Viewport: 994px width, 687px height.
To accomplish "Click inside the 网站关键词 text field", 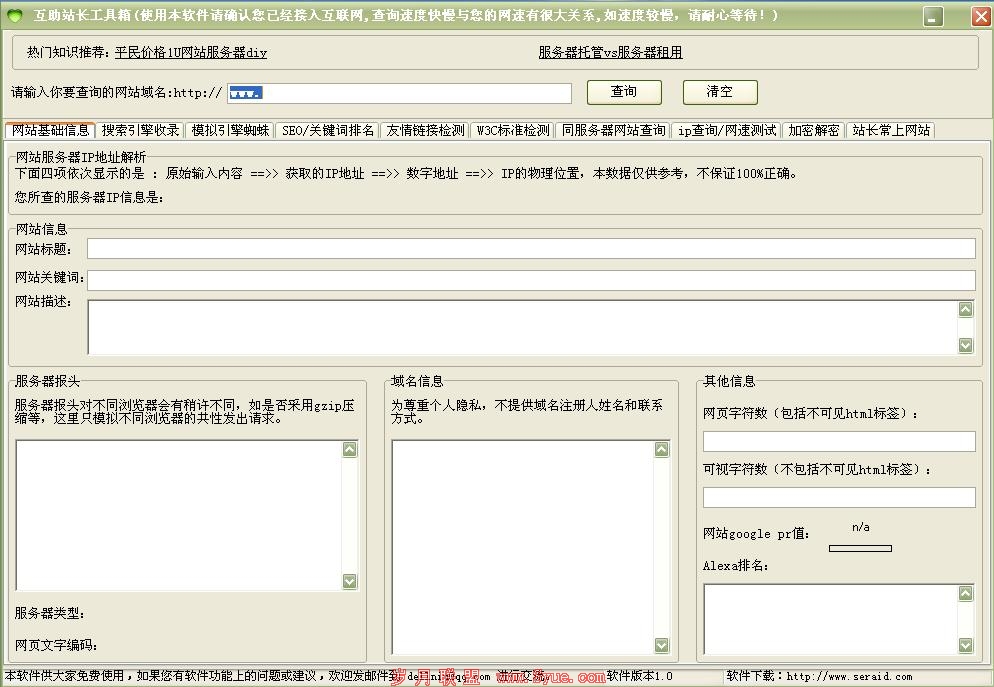I will coord(530,281).
